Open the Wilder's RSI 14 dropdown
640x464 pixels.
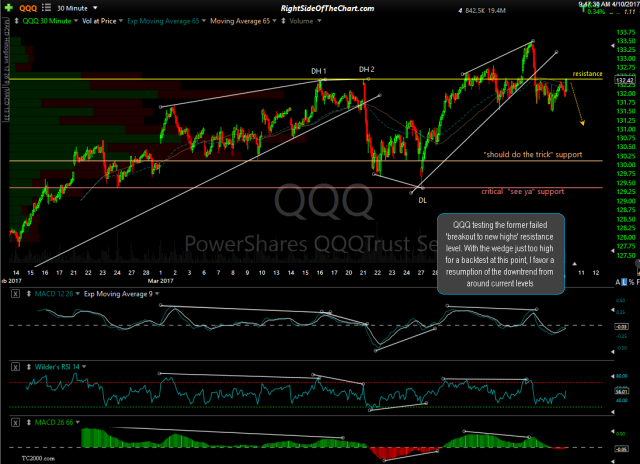(84, 367)
